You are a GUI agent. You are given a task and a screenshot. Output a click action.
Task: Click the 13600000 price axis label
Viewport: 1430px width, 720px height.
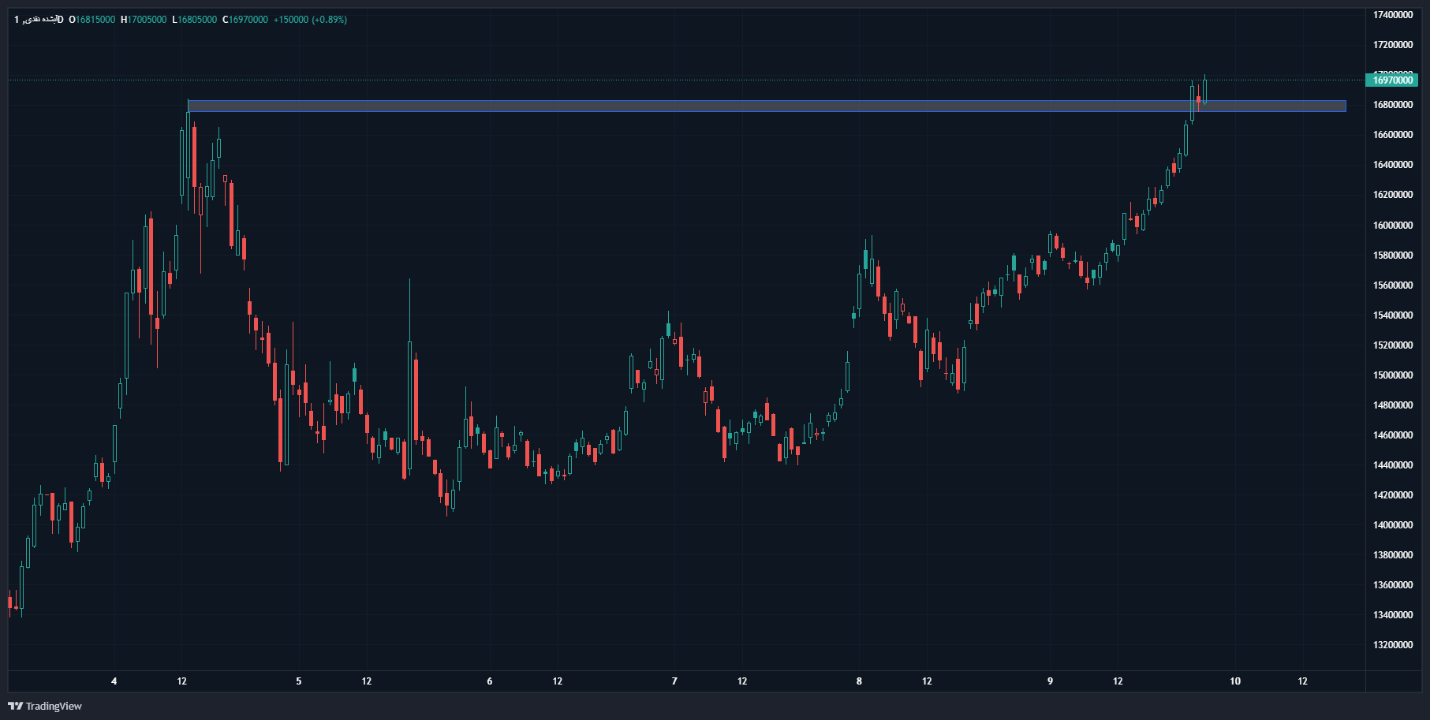pyautogui.click(x=1393, y=585)
